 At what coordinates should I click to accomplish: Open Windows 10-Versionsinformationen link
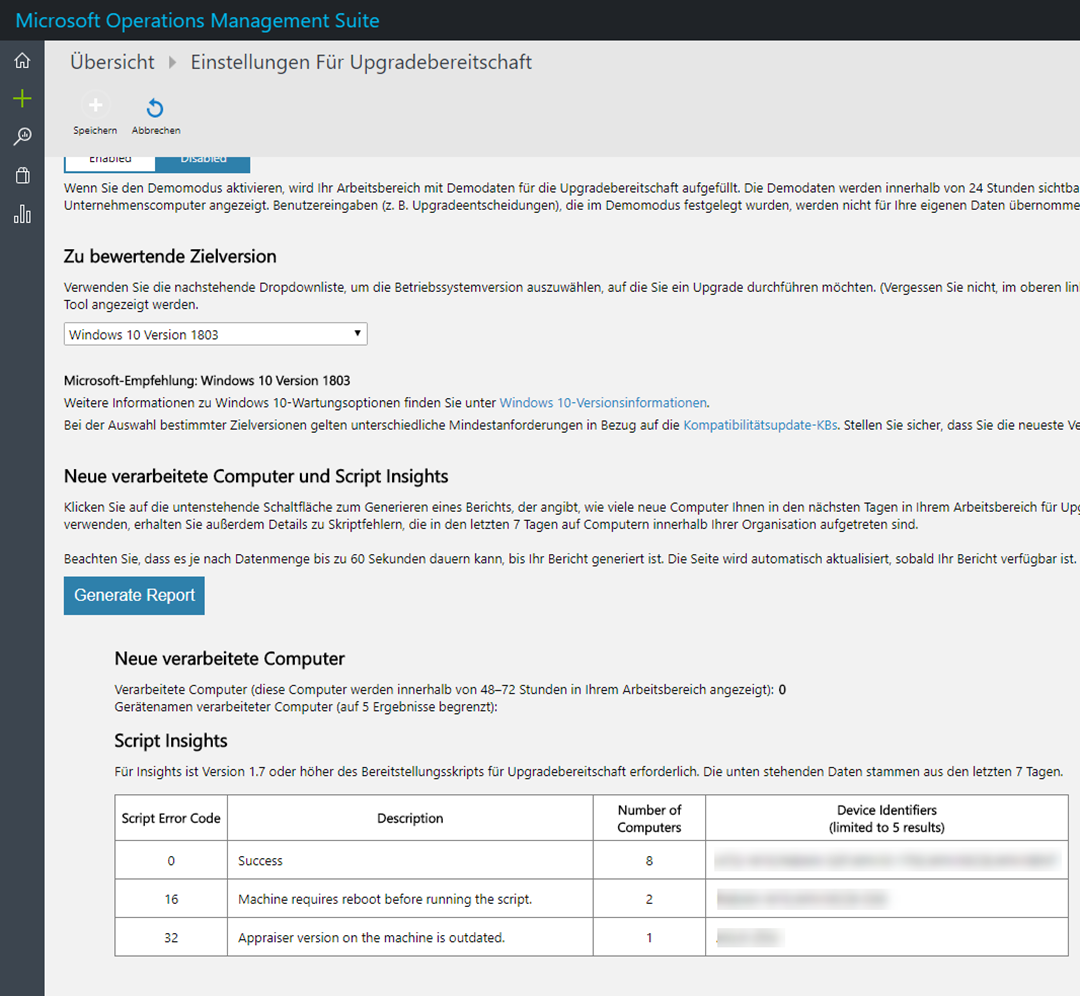[603, 403]
